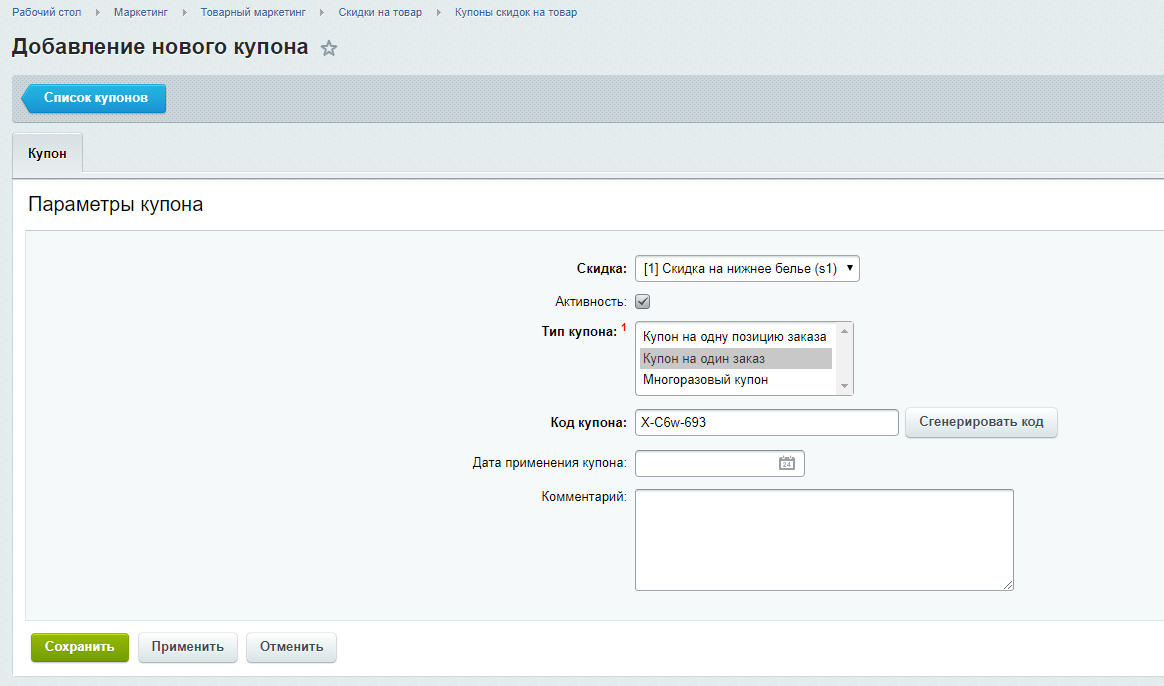Viewport: 1164px width, 686px height.
Task: Go back to Список купонов
Action: [x=95, y=98]
